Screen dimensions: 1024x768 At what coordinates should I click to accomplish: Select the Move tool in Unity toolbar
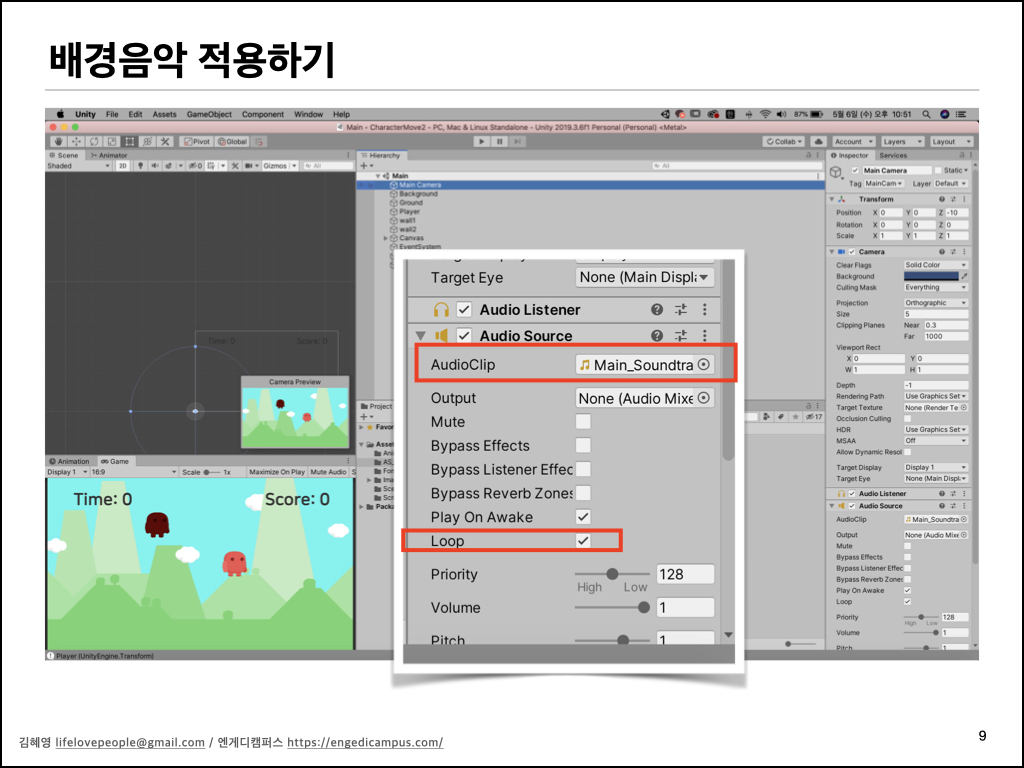76,142
